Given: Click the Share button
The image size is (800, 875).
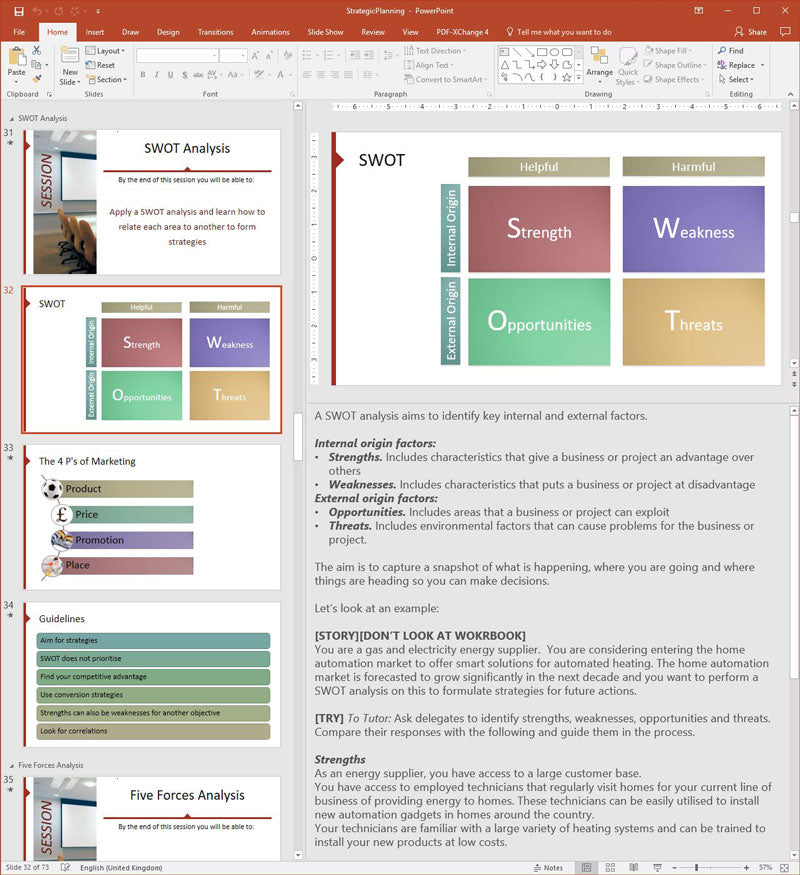Looking at the screenshot, I should tap(751, 32).
